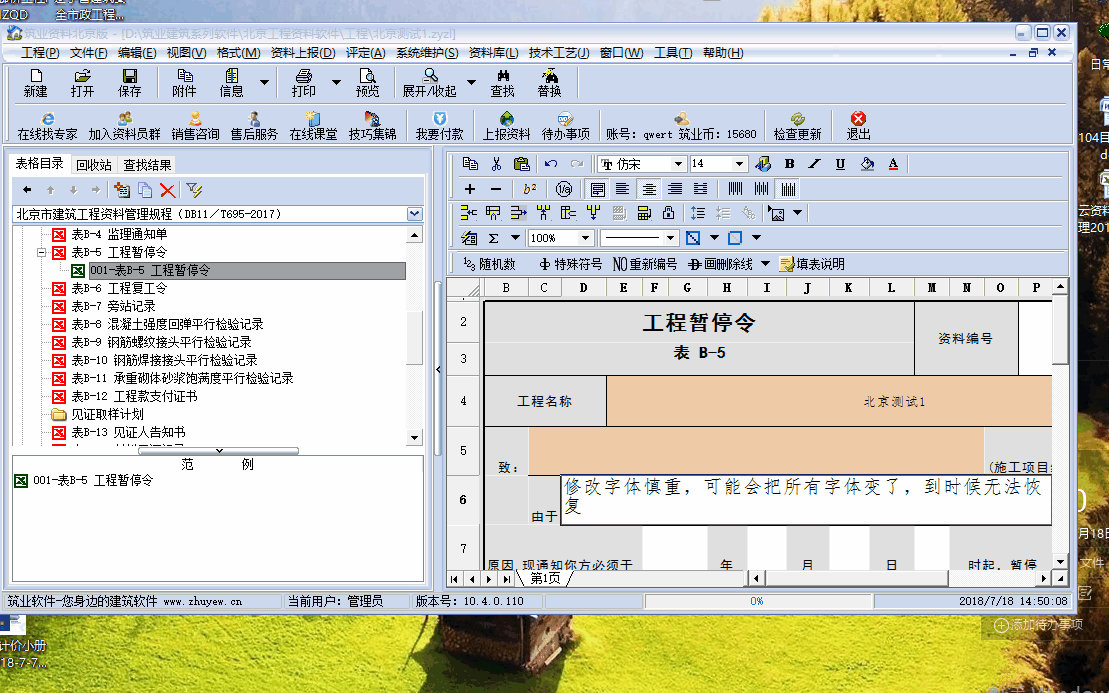Image resolution: width=1109 pixels, height=693 pixels.
Task: Click the 查找 binoculars icon
Action: (x=502, y=82)
